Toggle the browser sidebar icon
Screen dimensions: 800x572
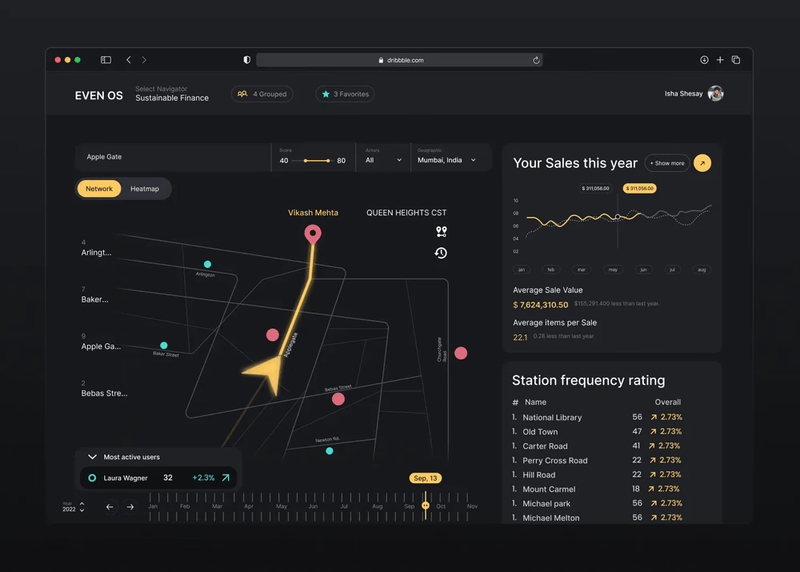click(106, 60)
